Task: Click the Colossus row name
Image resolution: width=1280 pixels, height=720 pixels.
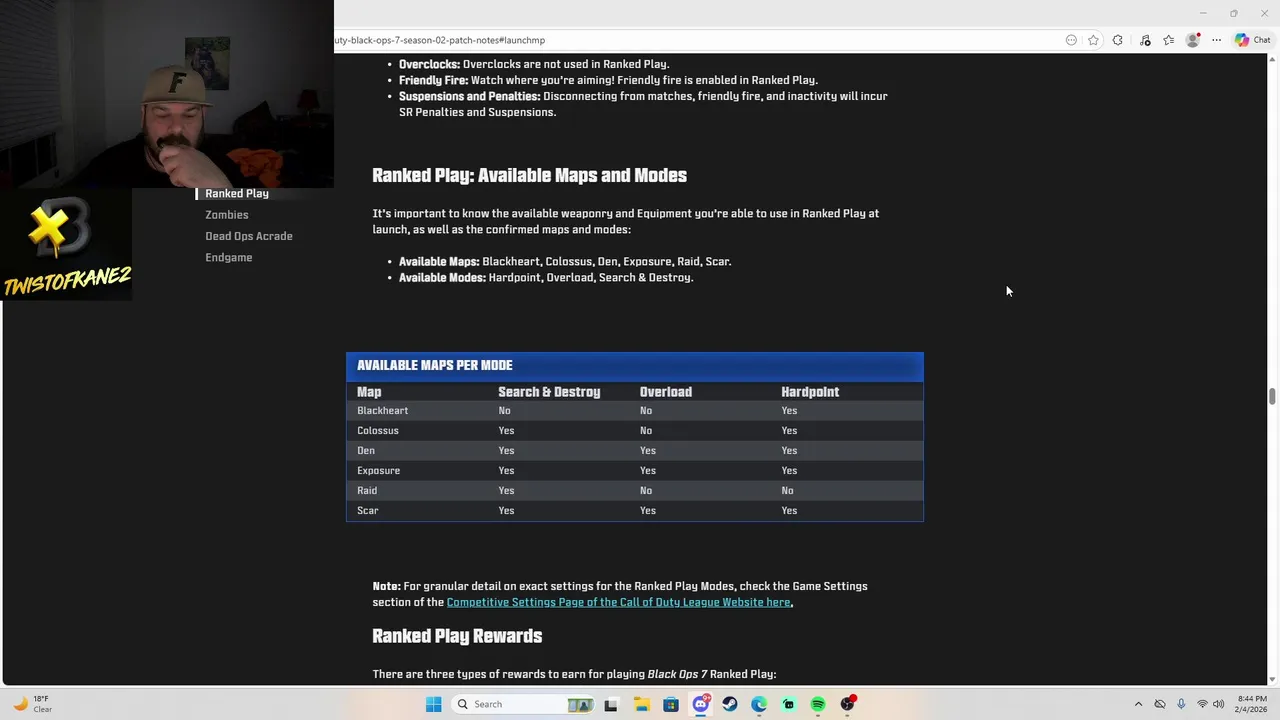Action: click(378, 431)
